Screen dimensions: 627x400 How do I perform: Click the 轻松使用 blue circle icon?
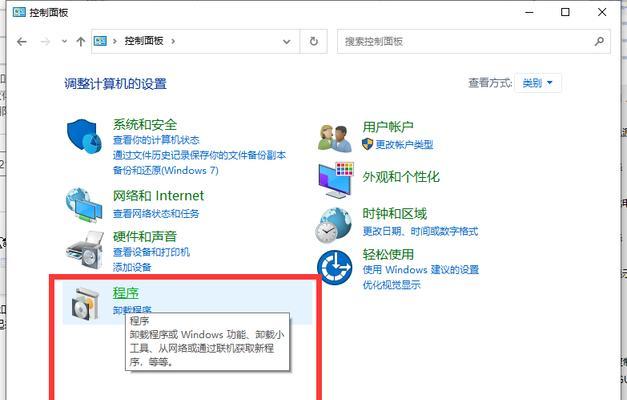coord(335,268)
